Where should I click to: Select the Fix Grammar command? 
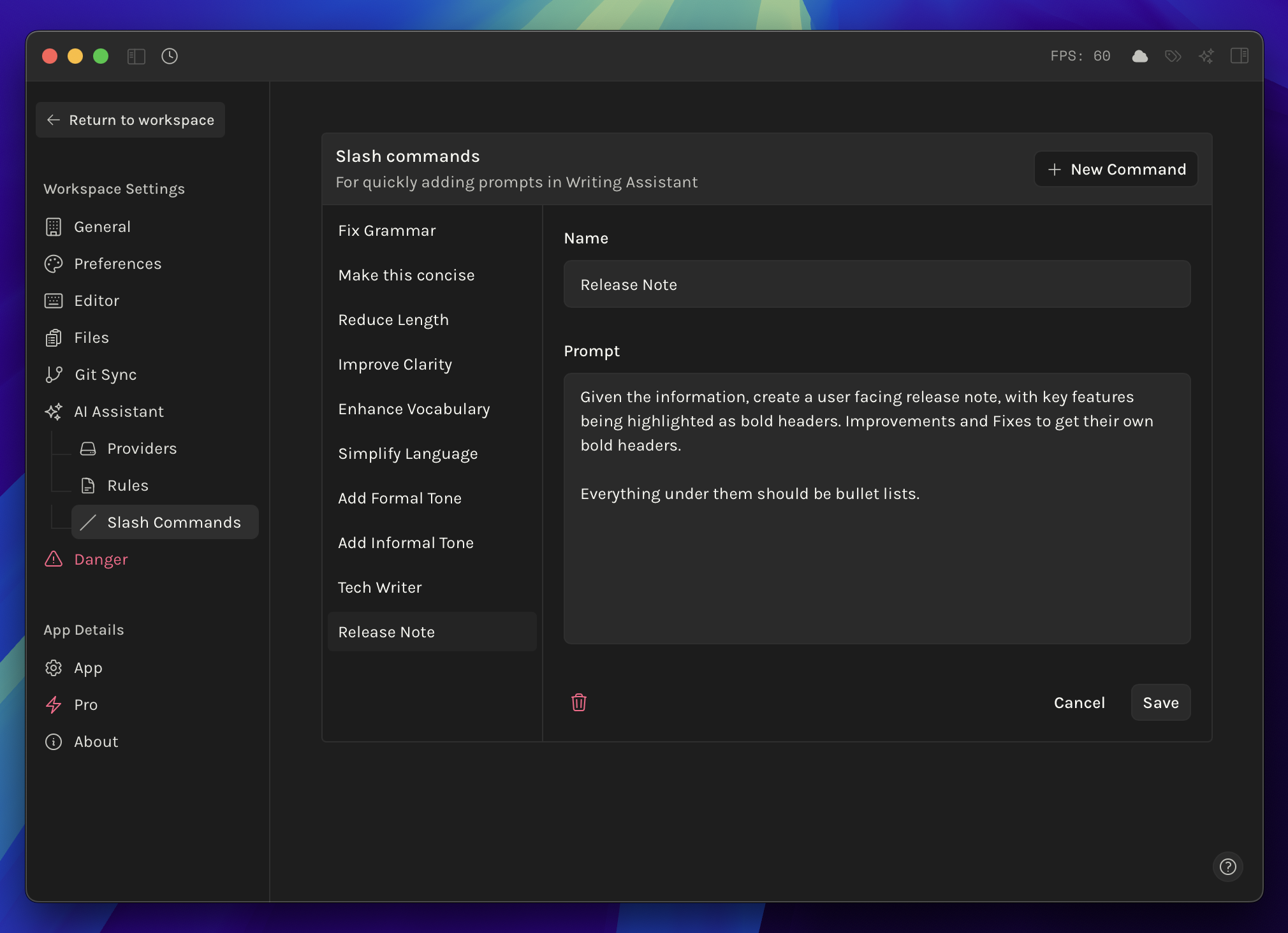click(432, 231)
